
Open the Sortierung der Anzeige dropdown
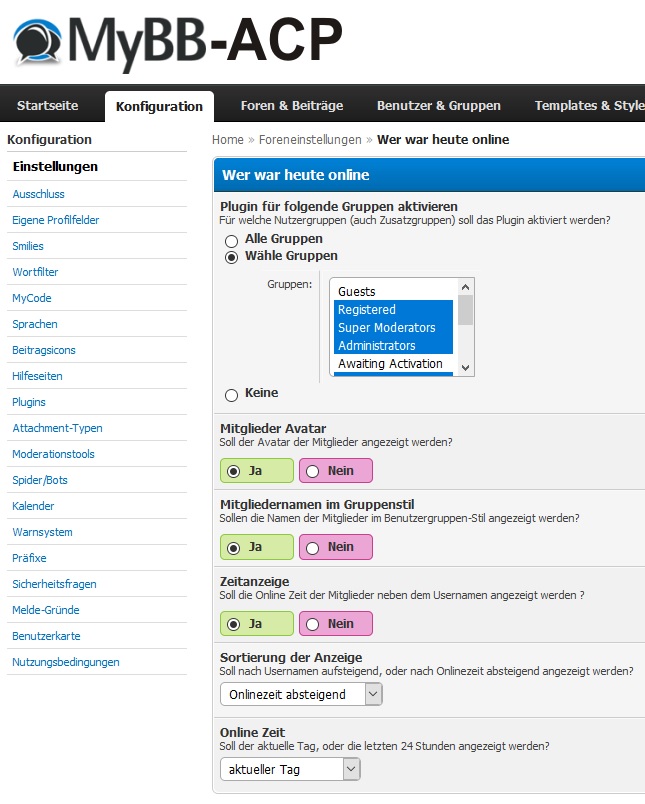coord(301,694)
